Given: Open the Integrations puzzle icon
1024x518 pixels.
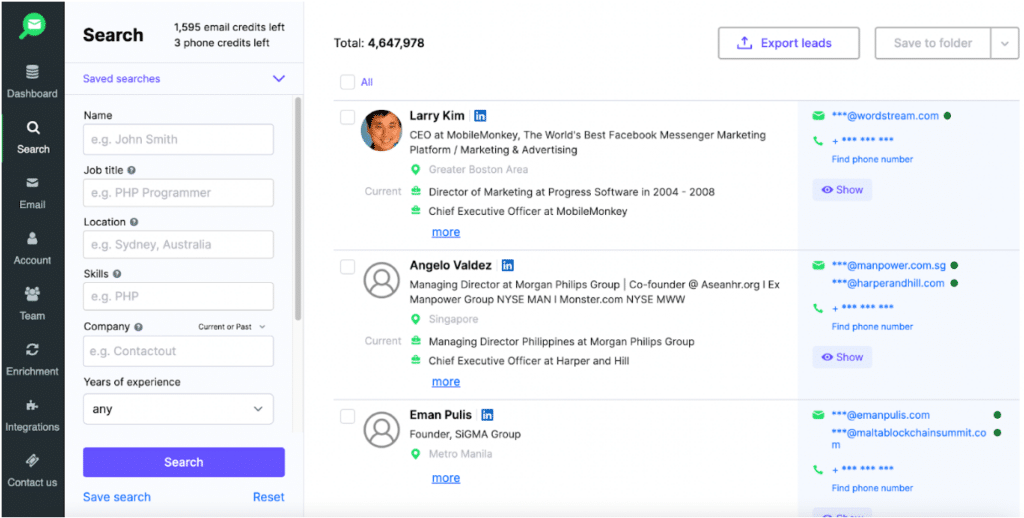Looking at the screenshot, I should coord(32,406).
